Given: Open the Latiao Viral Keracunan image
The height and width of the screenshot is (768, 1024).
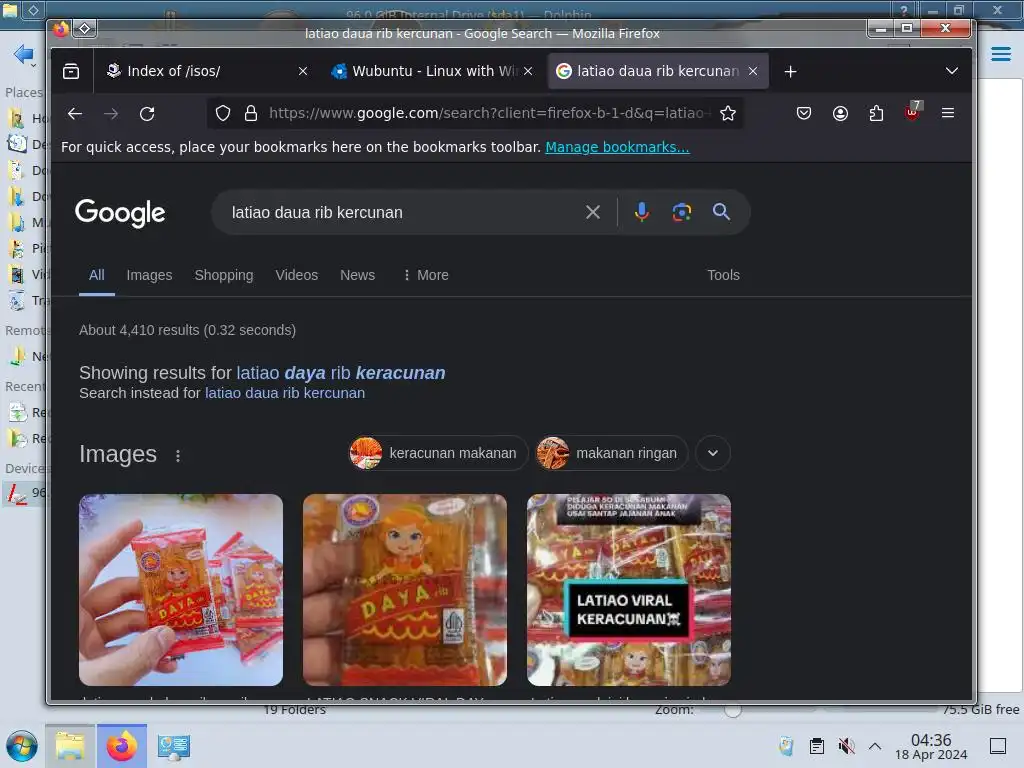Looking at the screenshot, I should 629,590.
